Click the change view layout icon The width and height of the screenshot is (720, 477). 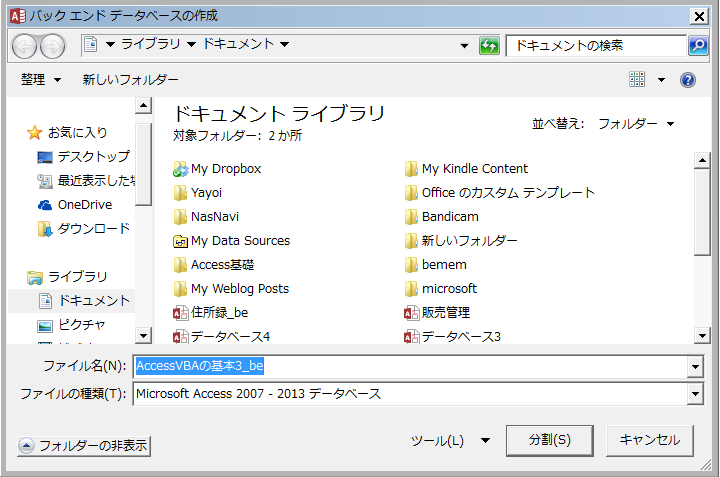coord(638,80)
